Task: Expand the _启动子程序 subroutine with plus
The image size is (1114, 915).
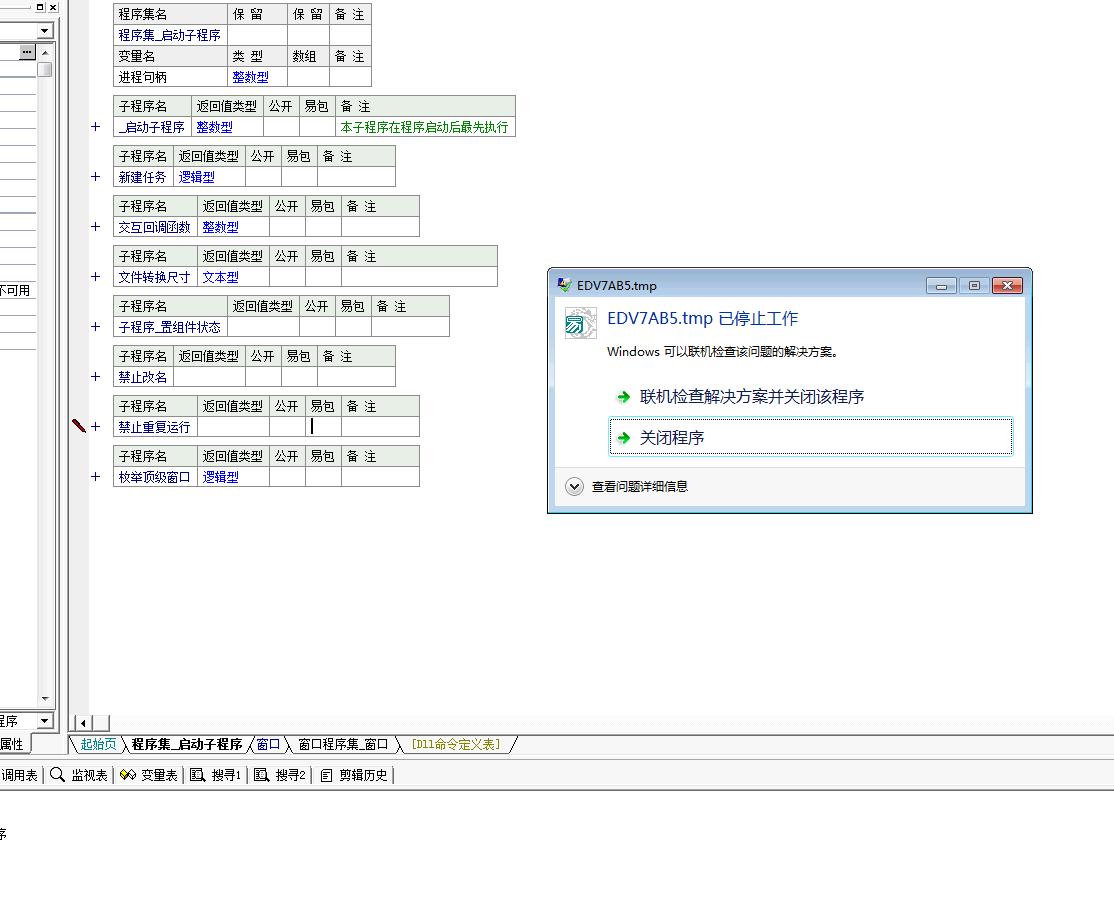Action: pos(96,126)
